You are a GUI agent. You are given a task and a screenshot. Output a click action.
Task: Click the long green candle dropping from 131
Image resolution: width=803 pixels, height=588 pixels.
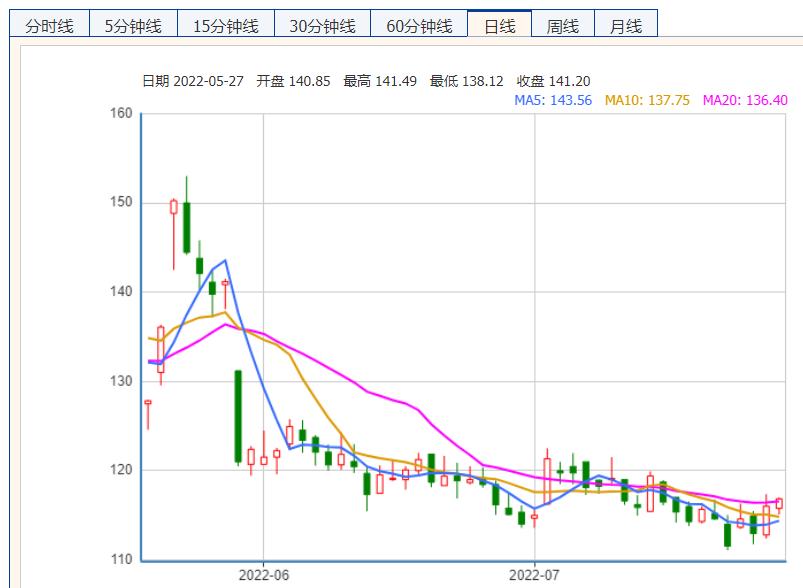tap(238, 416)
